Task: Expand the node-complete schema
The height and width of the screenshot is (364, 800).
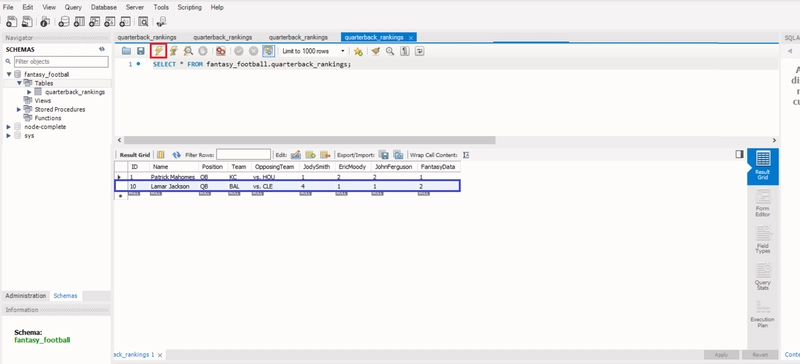Action: pyautogui.click(x=9, y=127)
